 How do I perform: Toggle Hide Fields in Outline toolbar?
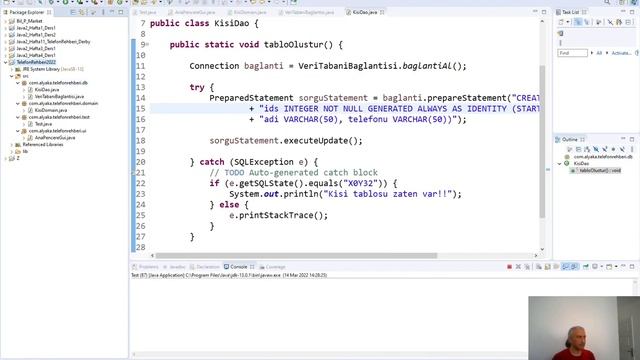(x=596, y=149)
